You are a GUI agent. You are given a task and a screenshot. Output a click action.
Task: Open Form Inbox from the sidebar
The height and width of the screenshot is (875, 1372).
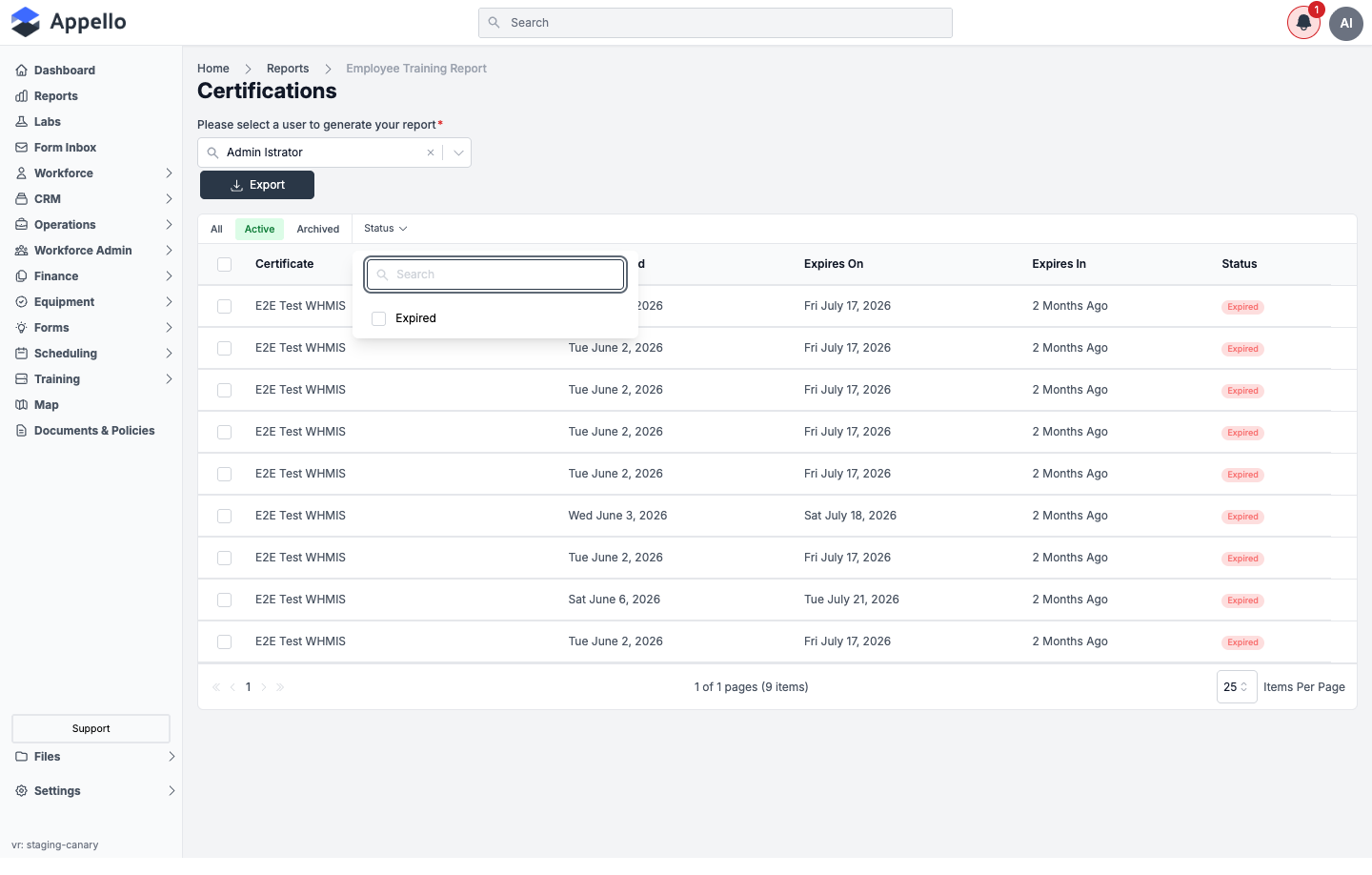tap(65, 148)
